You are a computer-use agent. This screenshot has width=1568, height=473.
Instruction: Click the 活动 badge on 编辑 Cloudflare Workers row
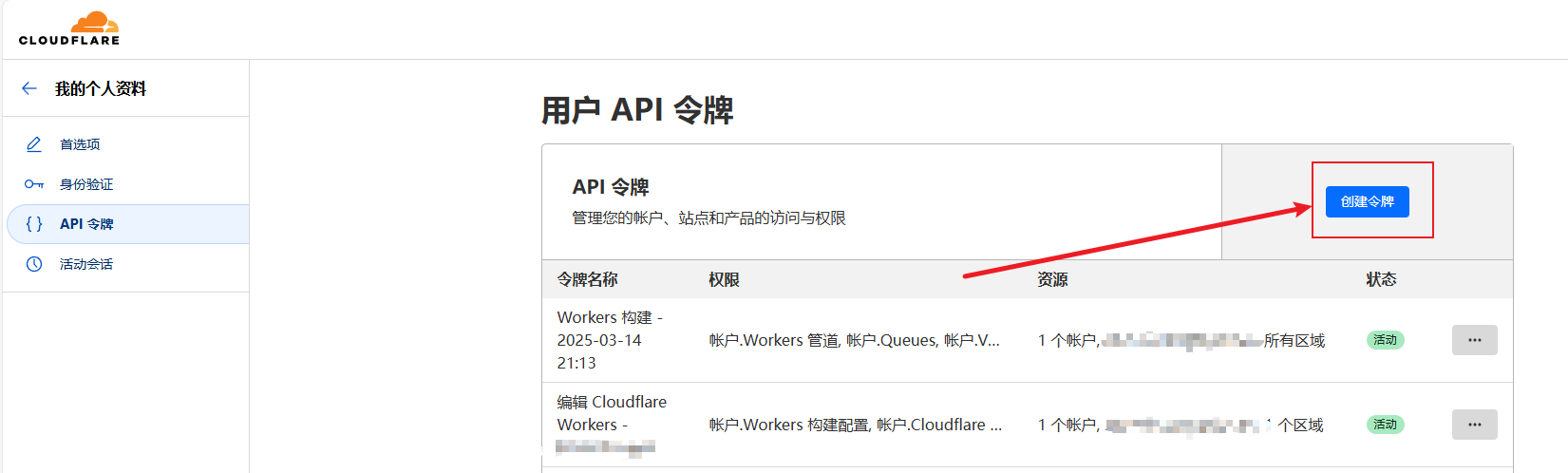click(x=1385, y=425)
